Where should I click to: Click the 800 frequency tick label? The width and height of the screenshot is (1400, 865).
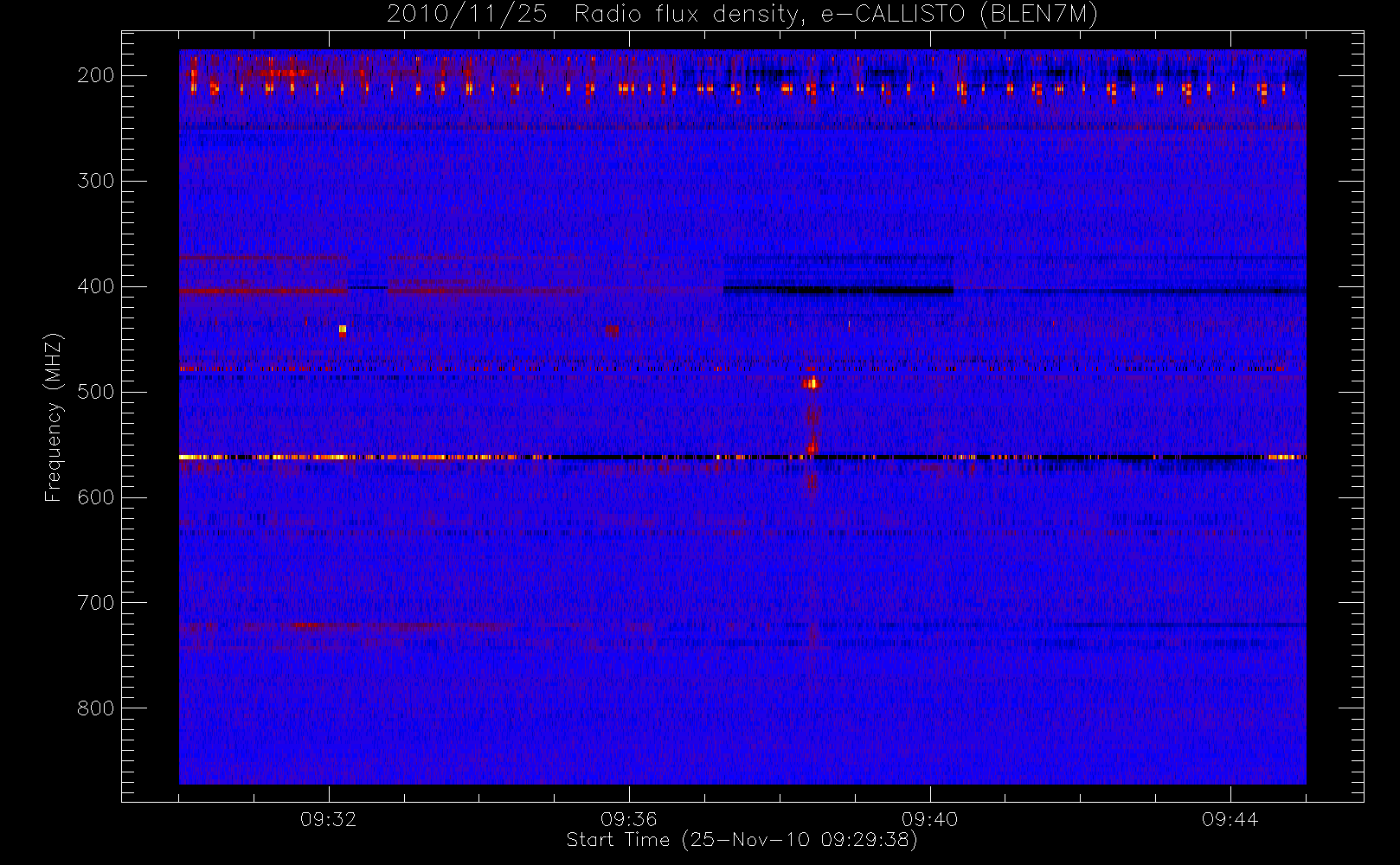coord(96,708)
